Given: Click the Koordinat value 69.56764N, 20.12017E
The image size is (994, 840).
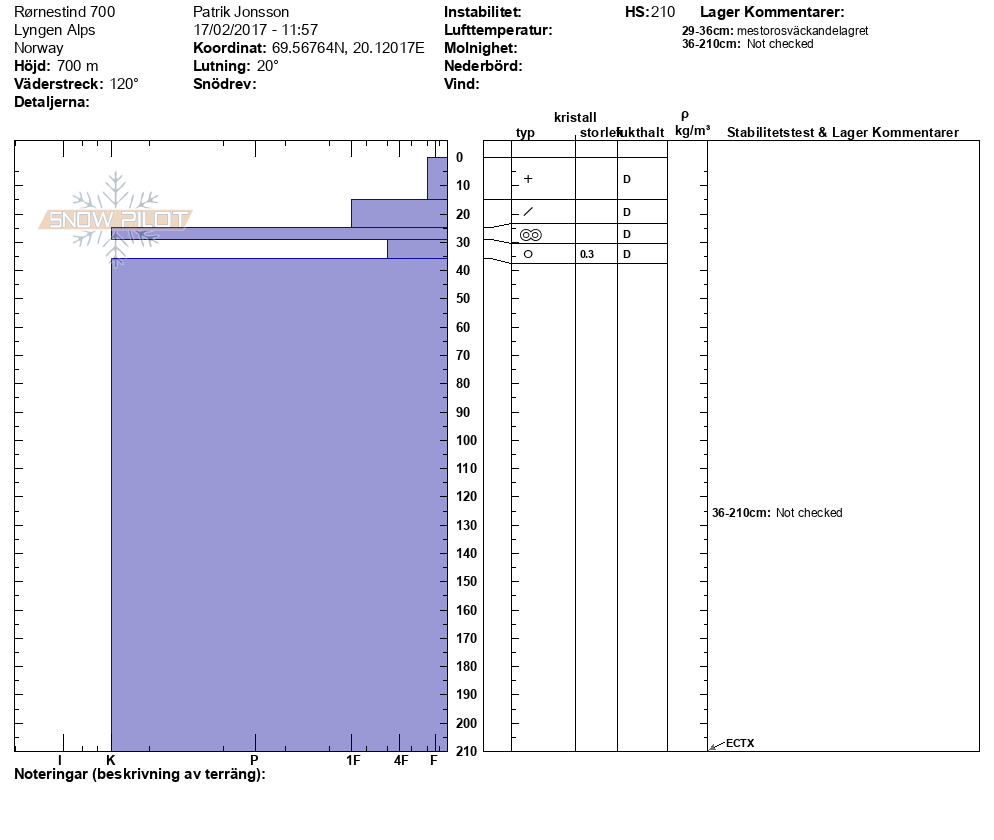Looking at the screenshot, I should coord(348,48).
